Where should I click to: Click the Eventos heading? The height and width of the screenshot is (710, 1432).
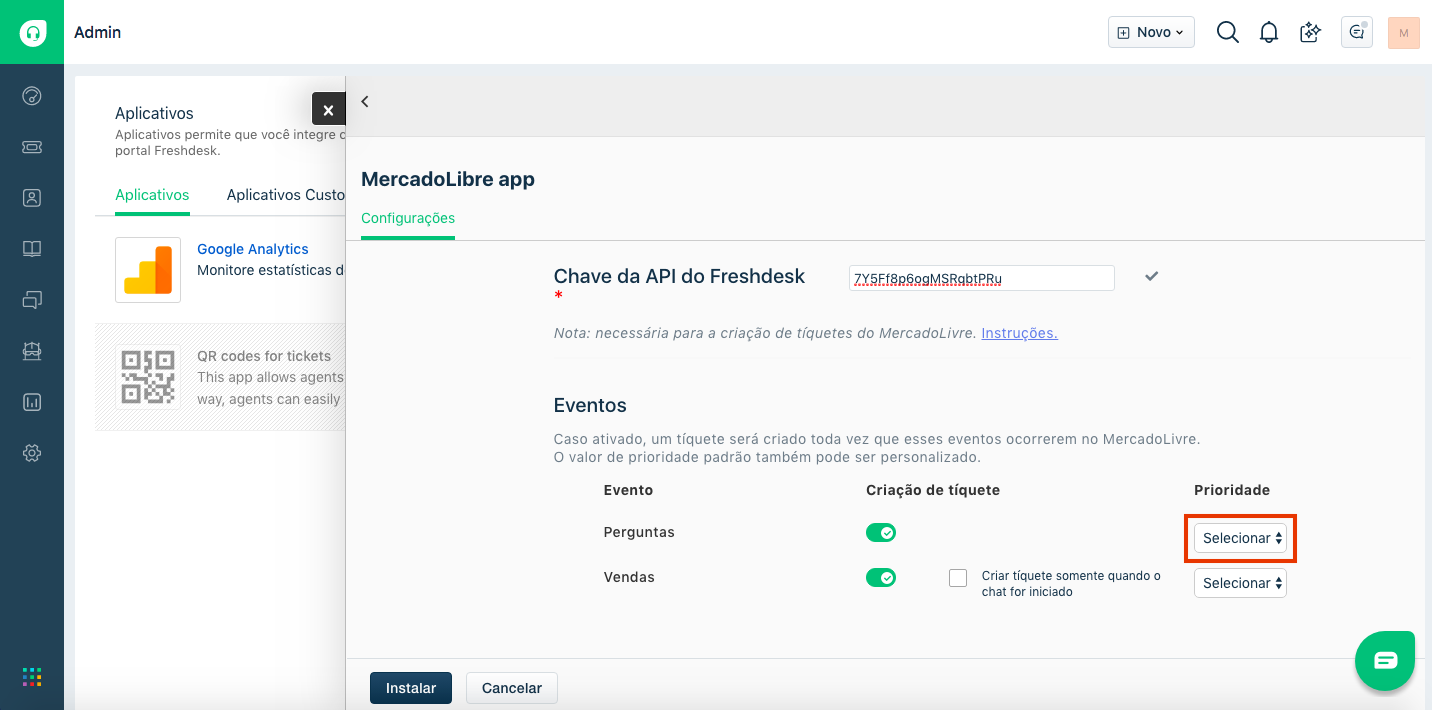coord(590,405)
